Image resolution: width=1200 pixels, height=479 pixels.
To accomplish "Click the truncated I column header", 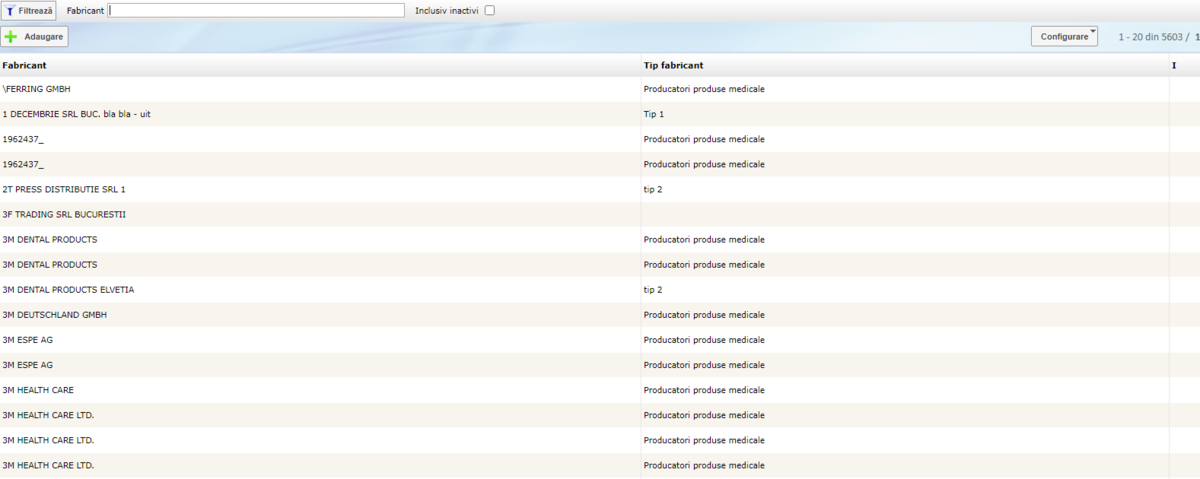I will [1174, 65].
